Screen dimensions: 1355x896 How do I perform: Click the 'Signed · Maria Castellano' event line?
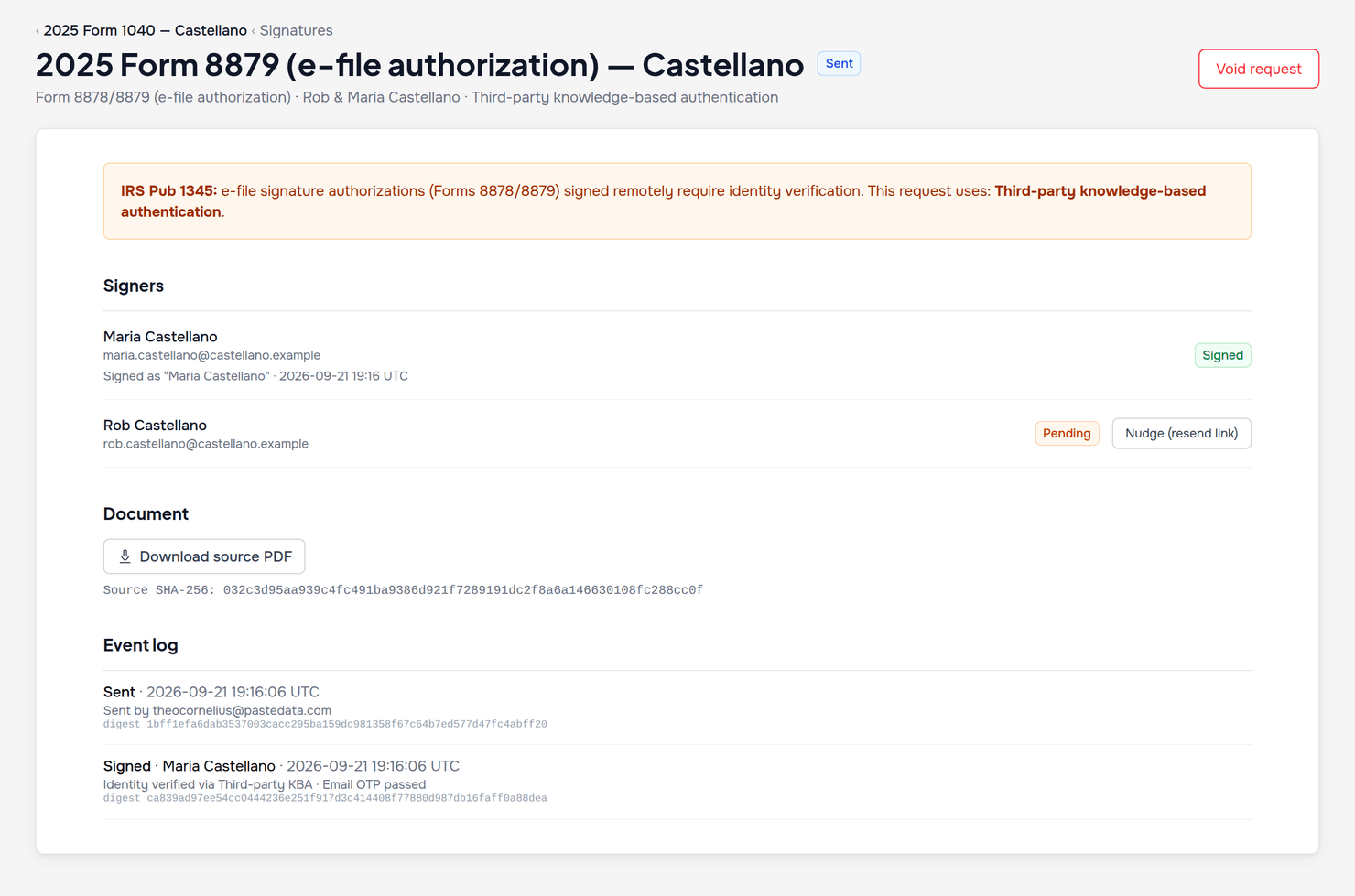pyautogui.click(x=281, y=766)
